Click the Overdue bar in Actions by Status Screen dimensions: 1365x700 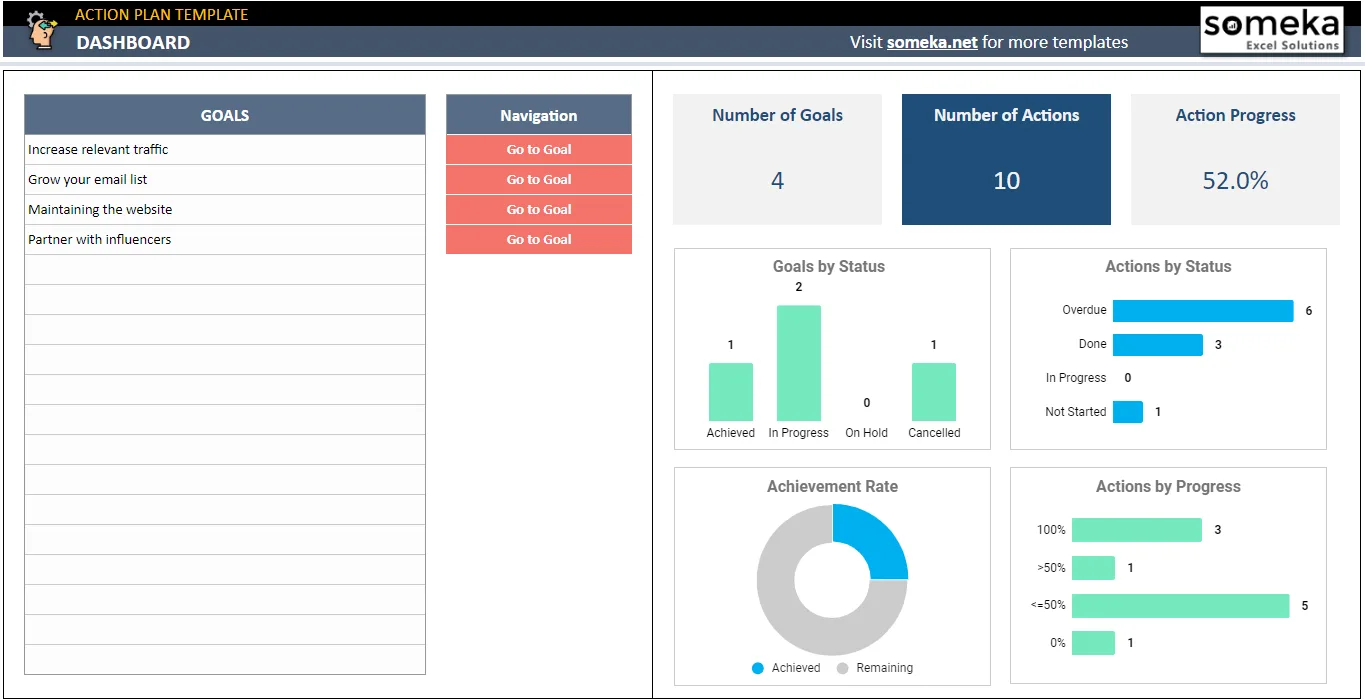[1203, 311]
